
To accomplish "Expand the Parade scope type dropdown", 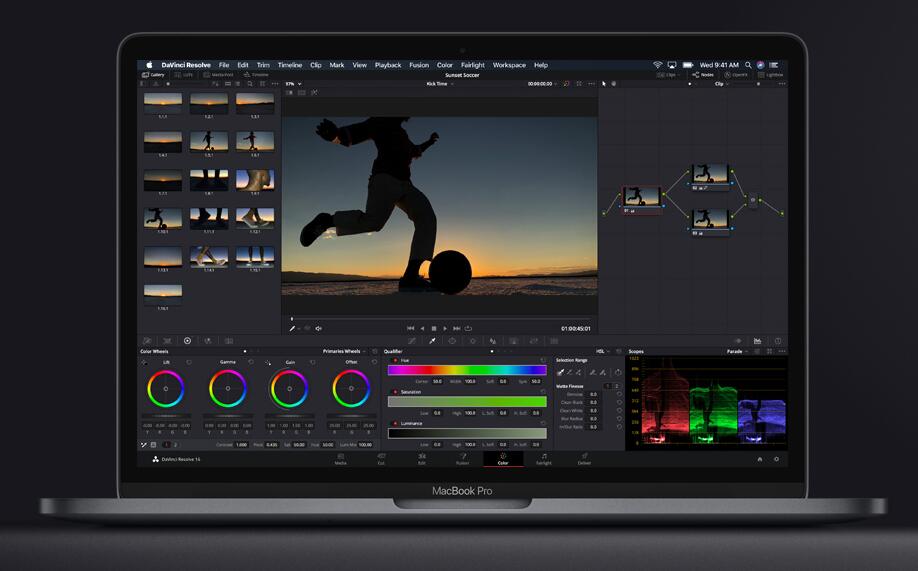I will [737, 351].
